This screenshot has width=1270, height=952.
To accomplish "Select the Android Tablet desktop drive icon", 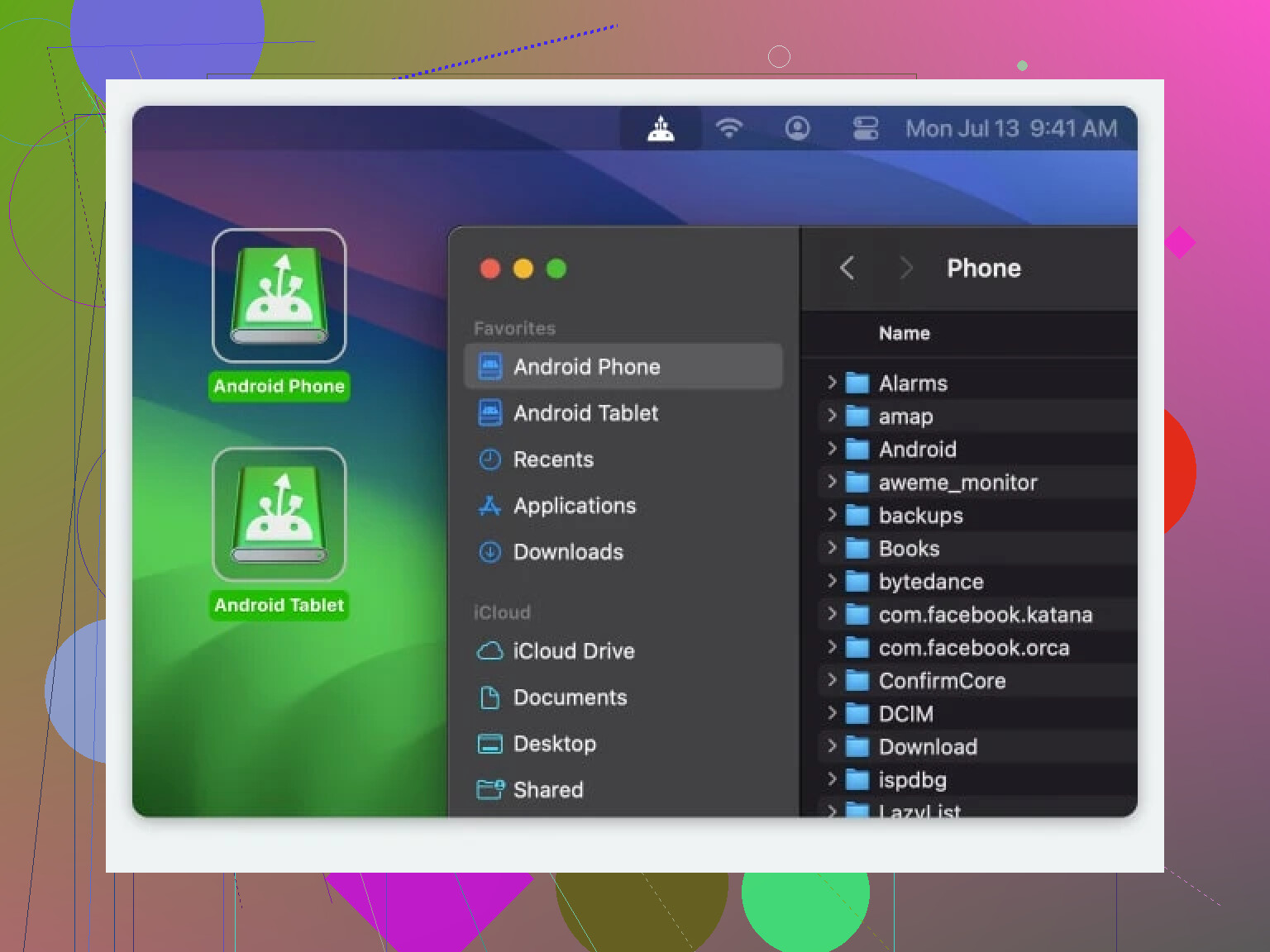I will pyautogui.click(x=279, y=515).
